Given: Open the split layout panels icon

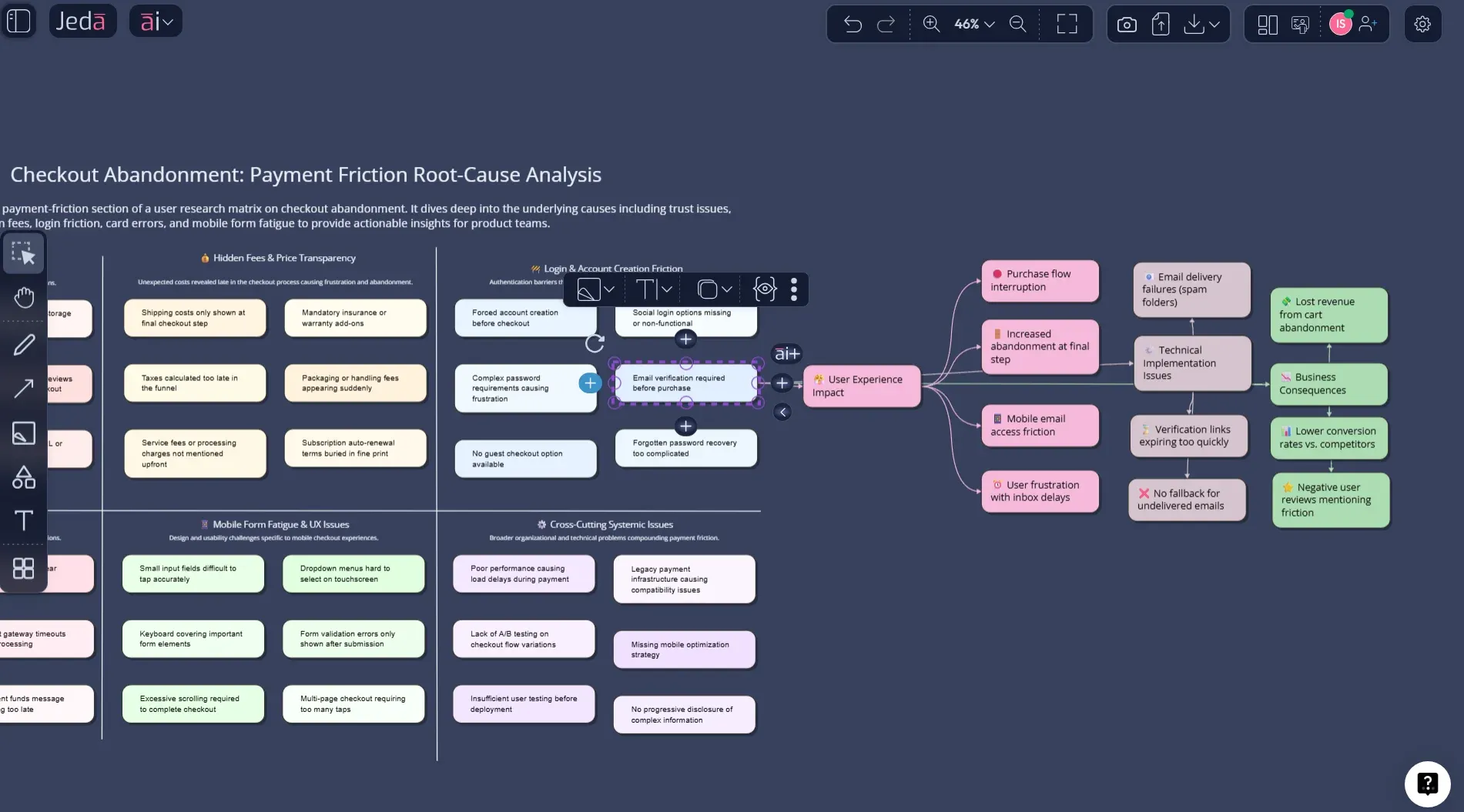Looking at the screenshot, I should [x=1267, y=24].
